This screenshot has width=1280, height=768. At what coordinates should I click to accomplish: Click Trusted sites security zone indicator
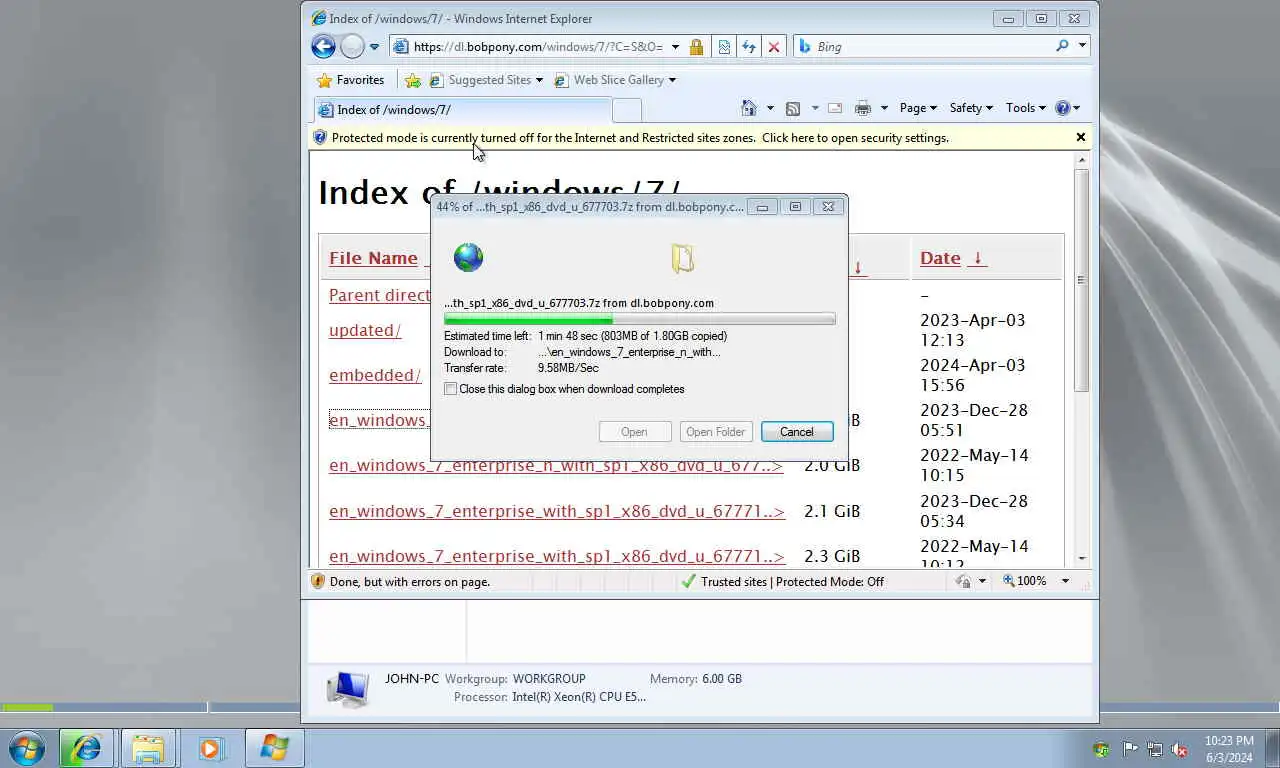coord(782,581)
